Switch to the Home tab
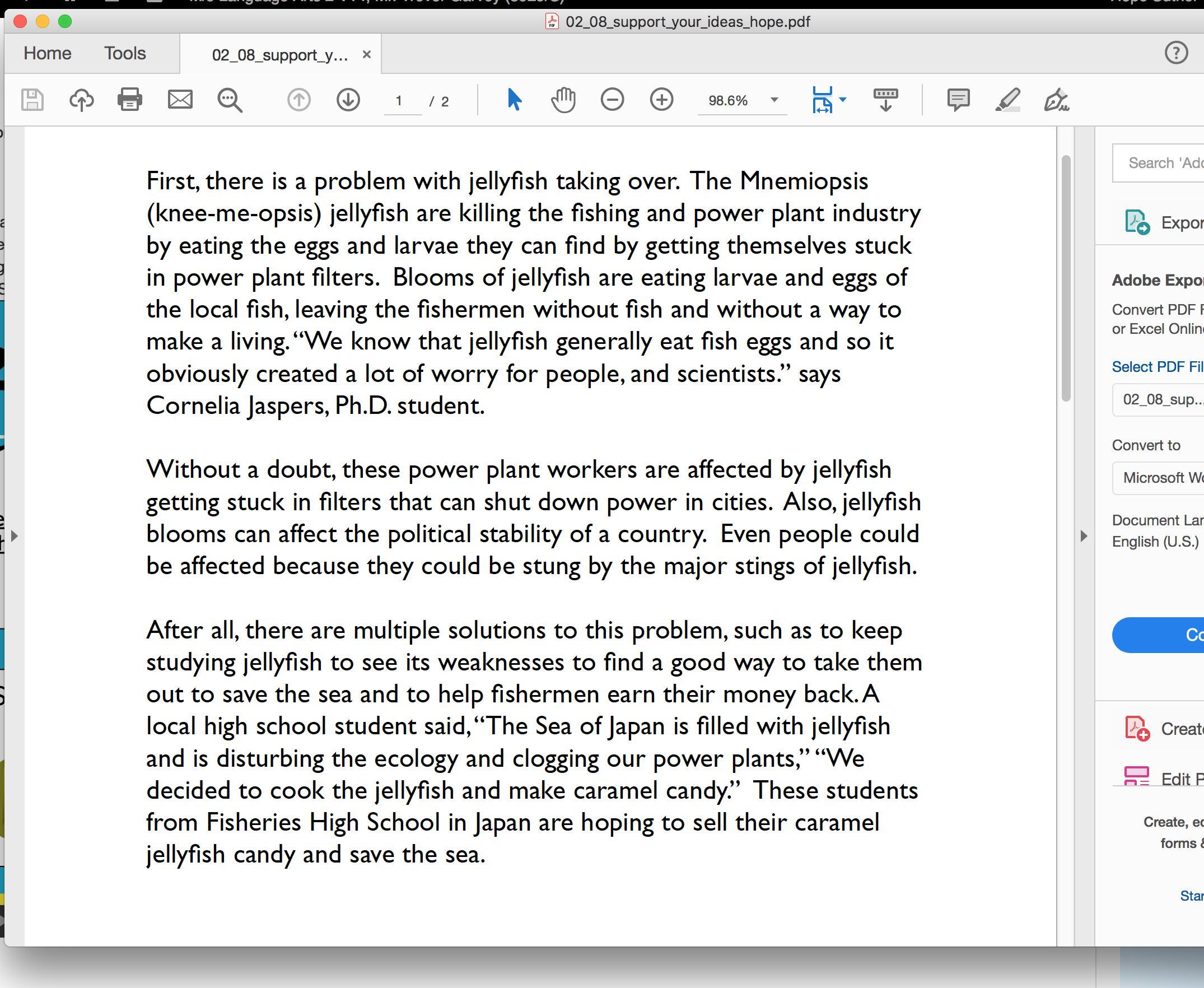1204x988 pixels. click(47, 54)
